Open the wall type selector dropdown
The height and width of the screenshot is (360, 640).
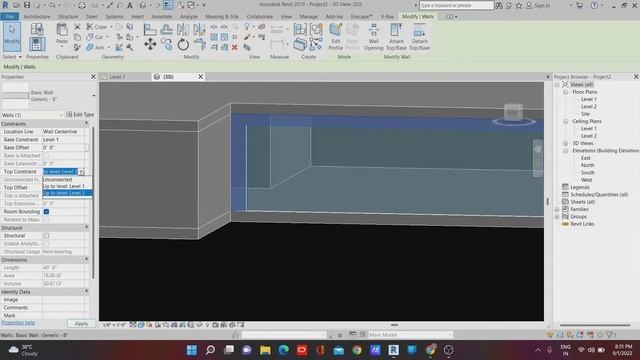pos(94,96)
